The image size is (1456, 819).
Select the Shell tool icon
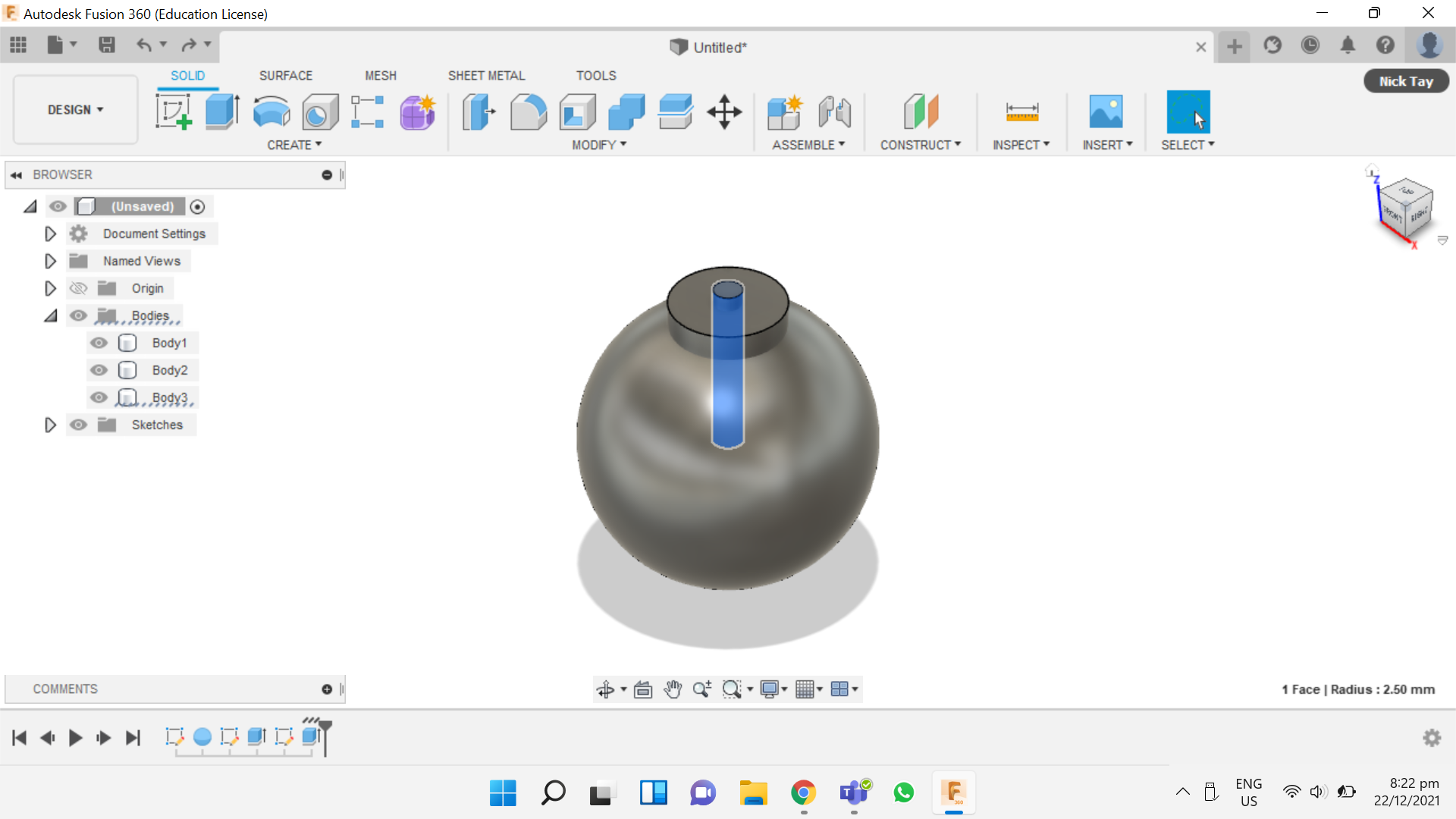(x=577, y=112)
